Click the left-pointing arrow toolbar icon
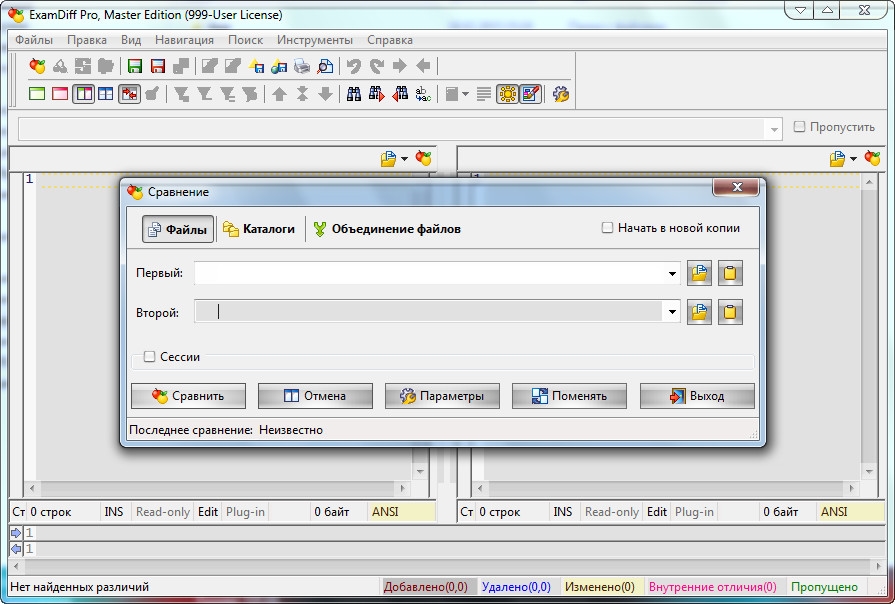Image resolution: width=895 pixels, height=604 pixels. [423, 66]
